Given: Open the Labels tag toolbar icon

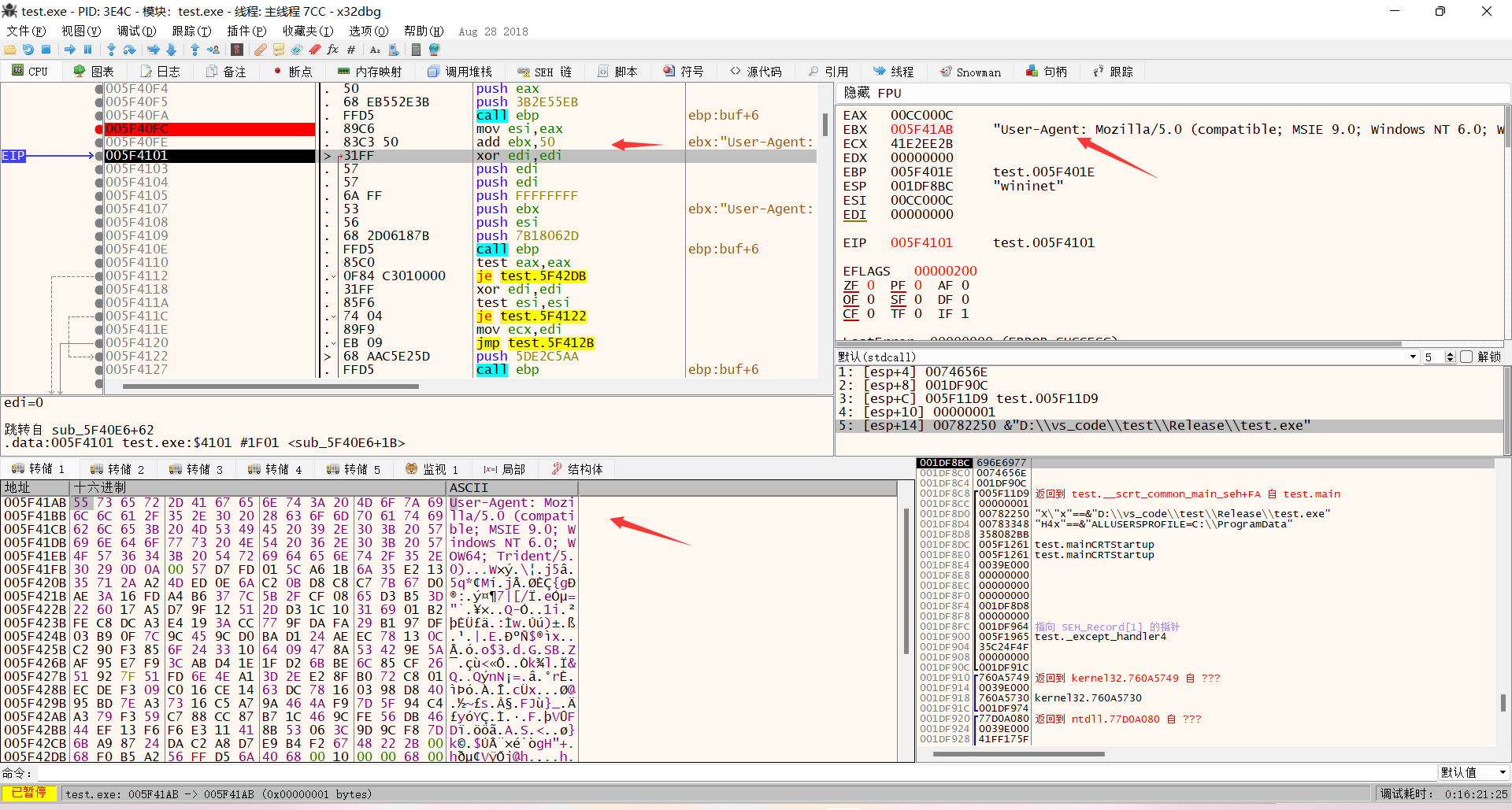Looking at the screenshot, I should point(297,50).
